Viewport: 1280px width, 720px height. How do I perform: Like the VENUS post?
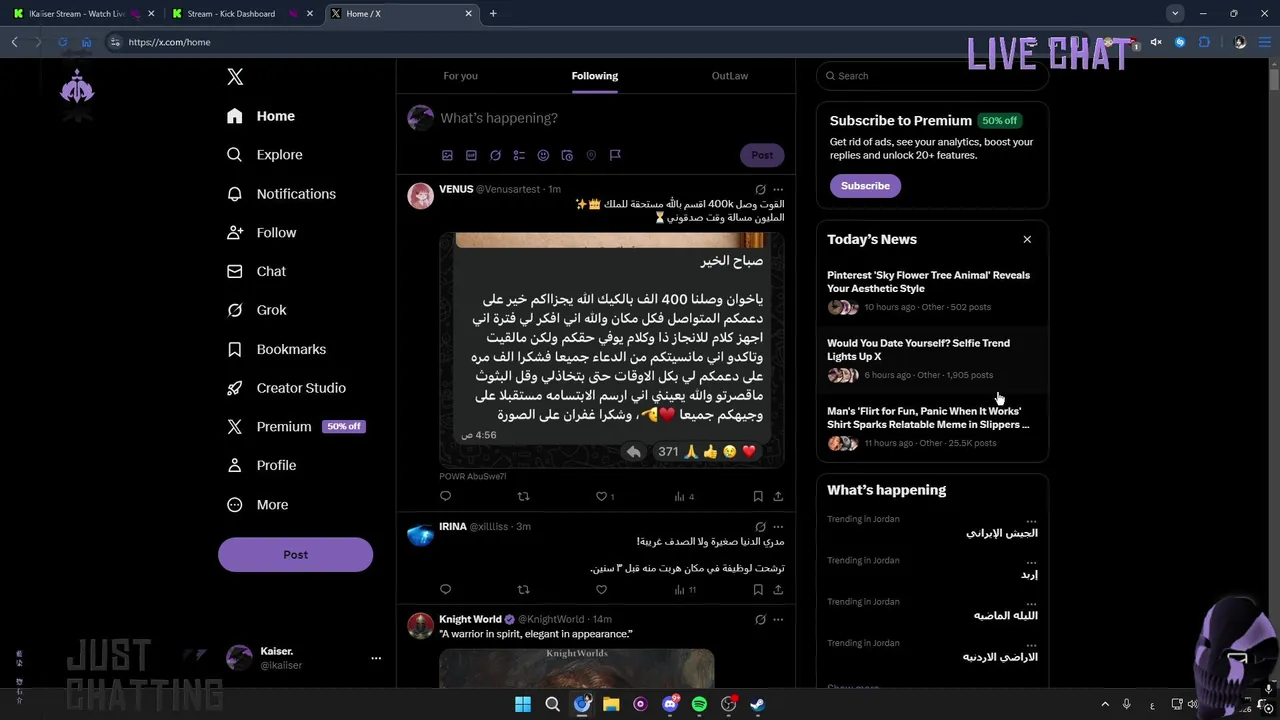pos(601,496)
